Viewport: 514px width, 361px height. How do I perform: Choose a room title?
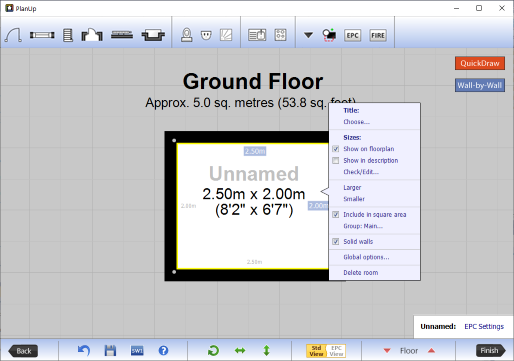(357, 122)
